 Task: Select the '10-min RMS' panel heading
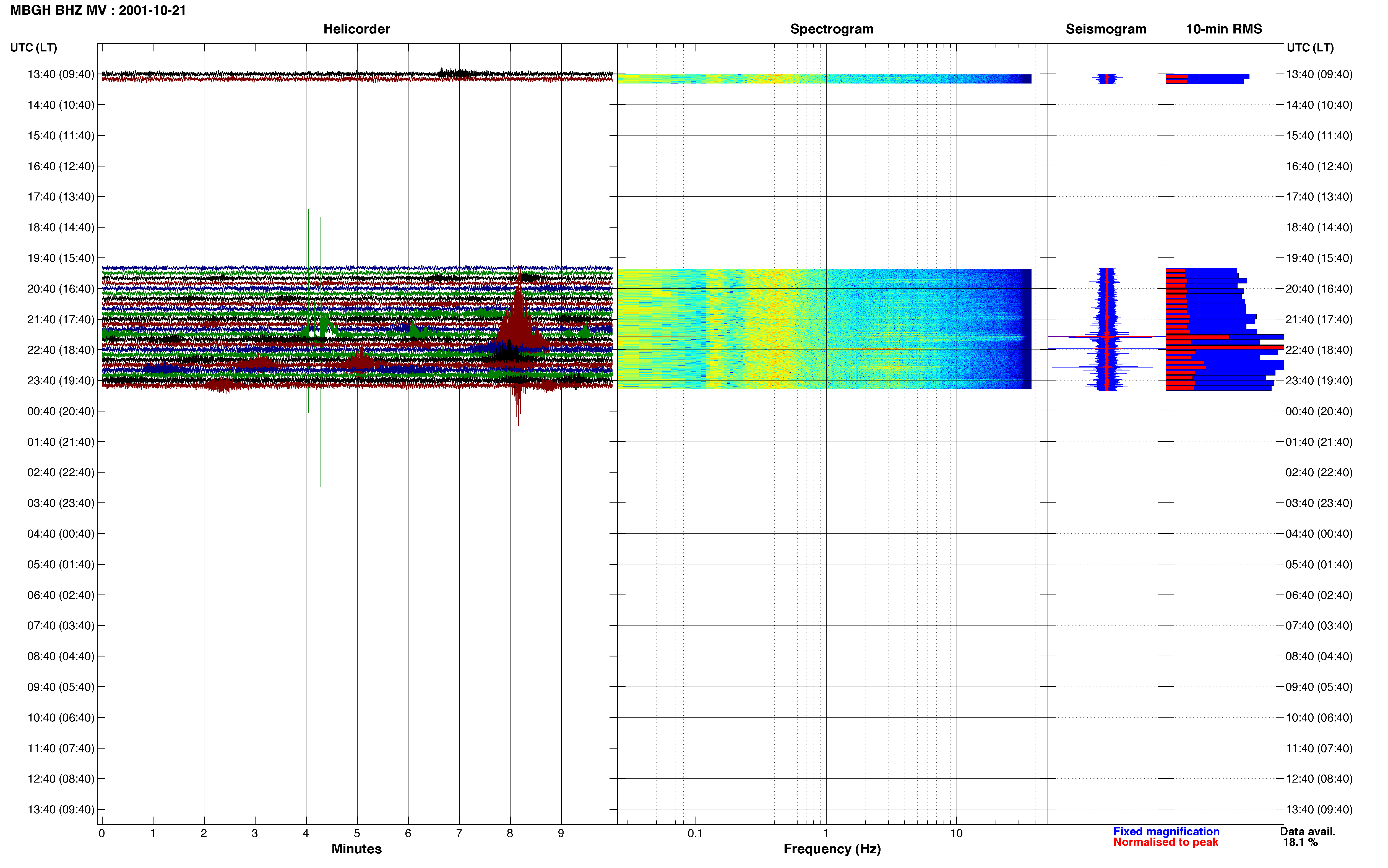pyautogui.click(x=1224, y=29)
